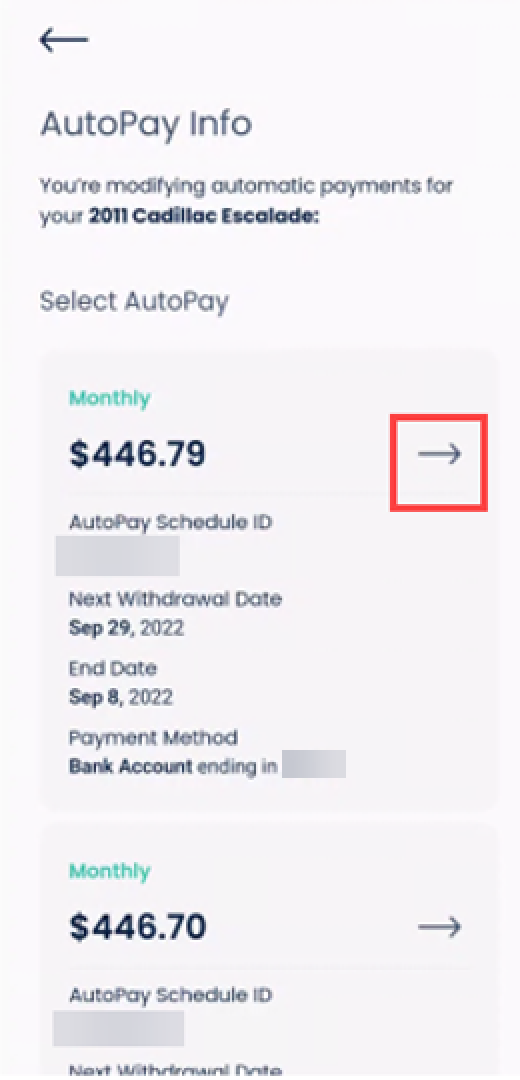Select the $446.79 monthly amount

pos(137,455)
